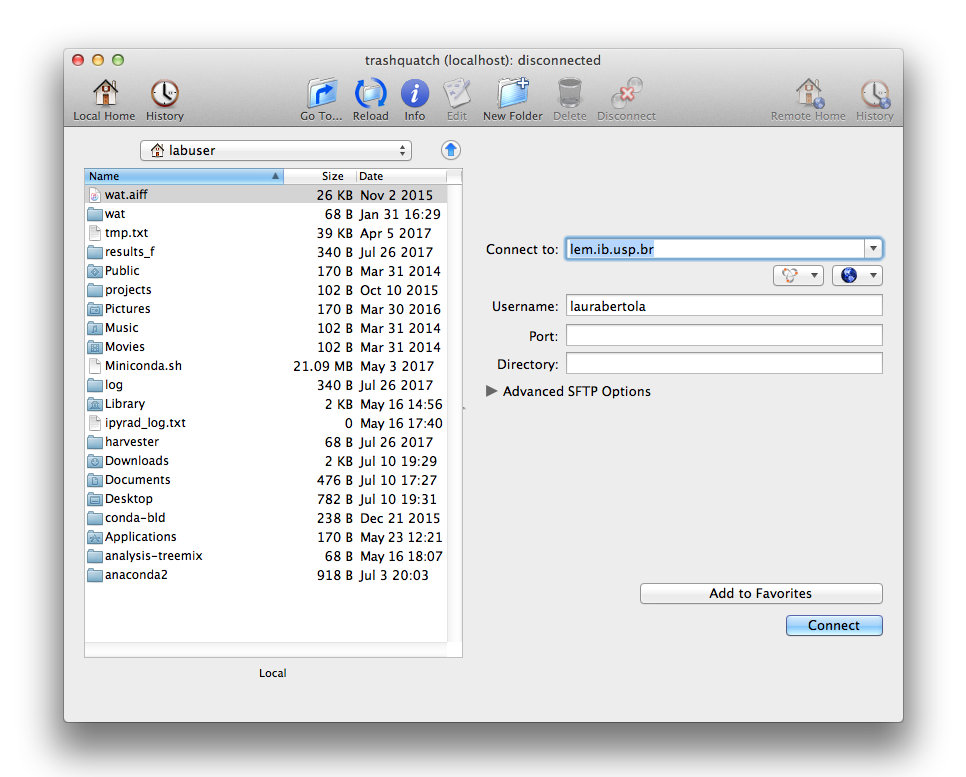Open the remote History toolbar icon

click(x=874, y=100)
